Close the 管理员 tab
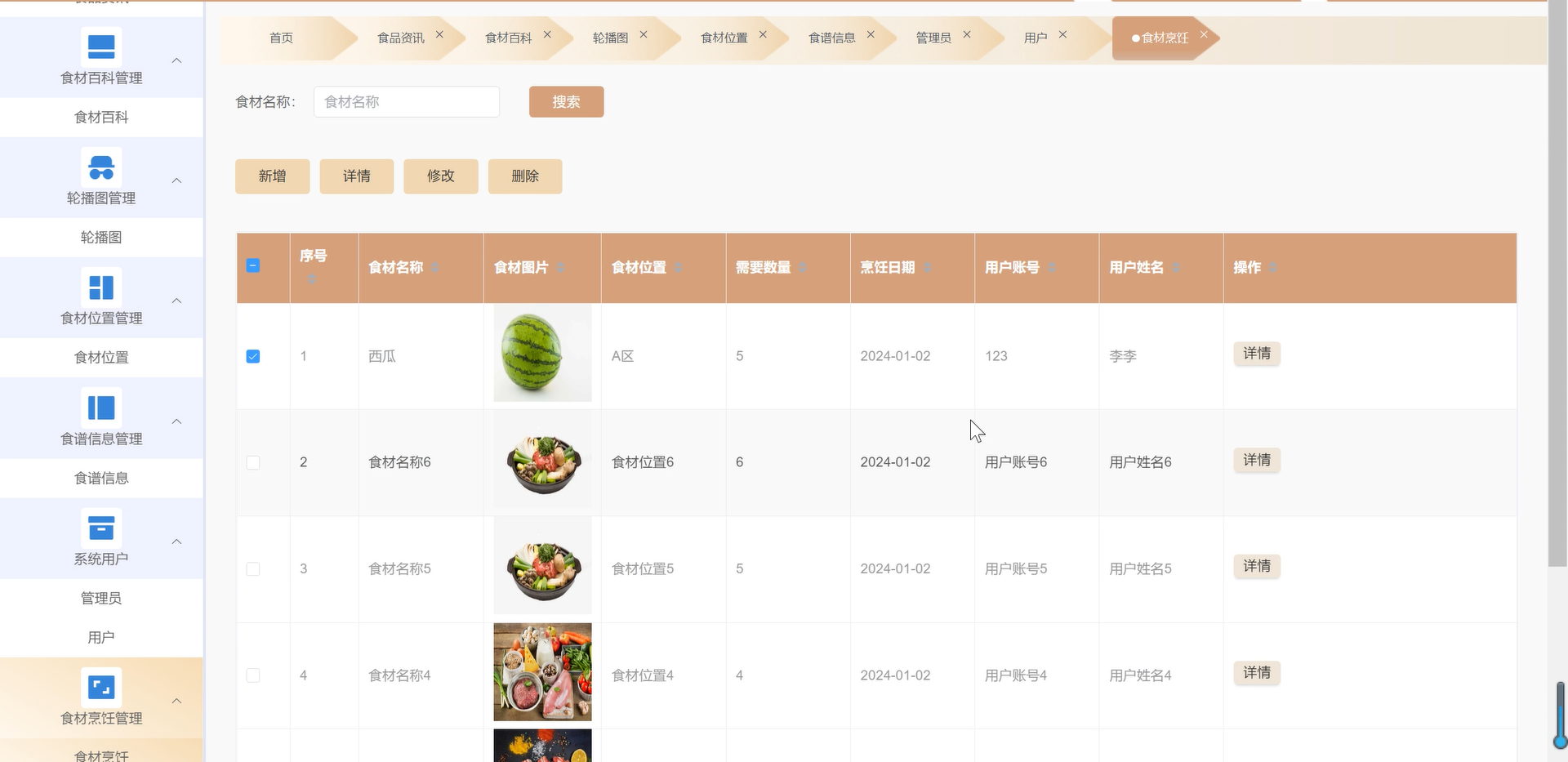 967,34
